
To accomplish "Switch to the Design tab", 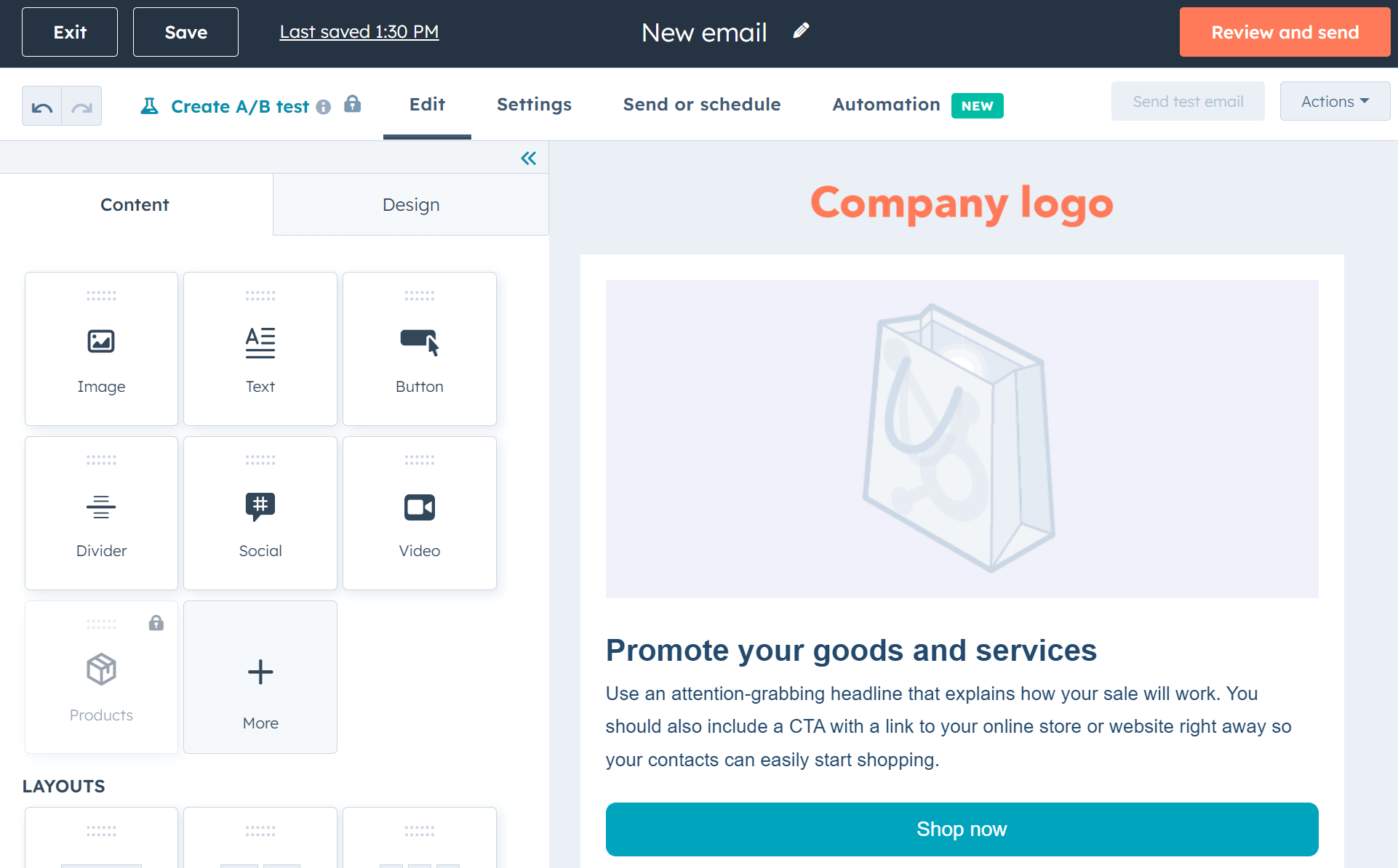I will 410,204.
